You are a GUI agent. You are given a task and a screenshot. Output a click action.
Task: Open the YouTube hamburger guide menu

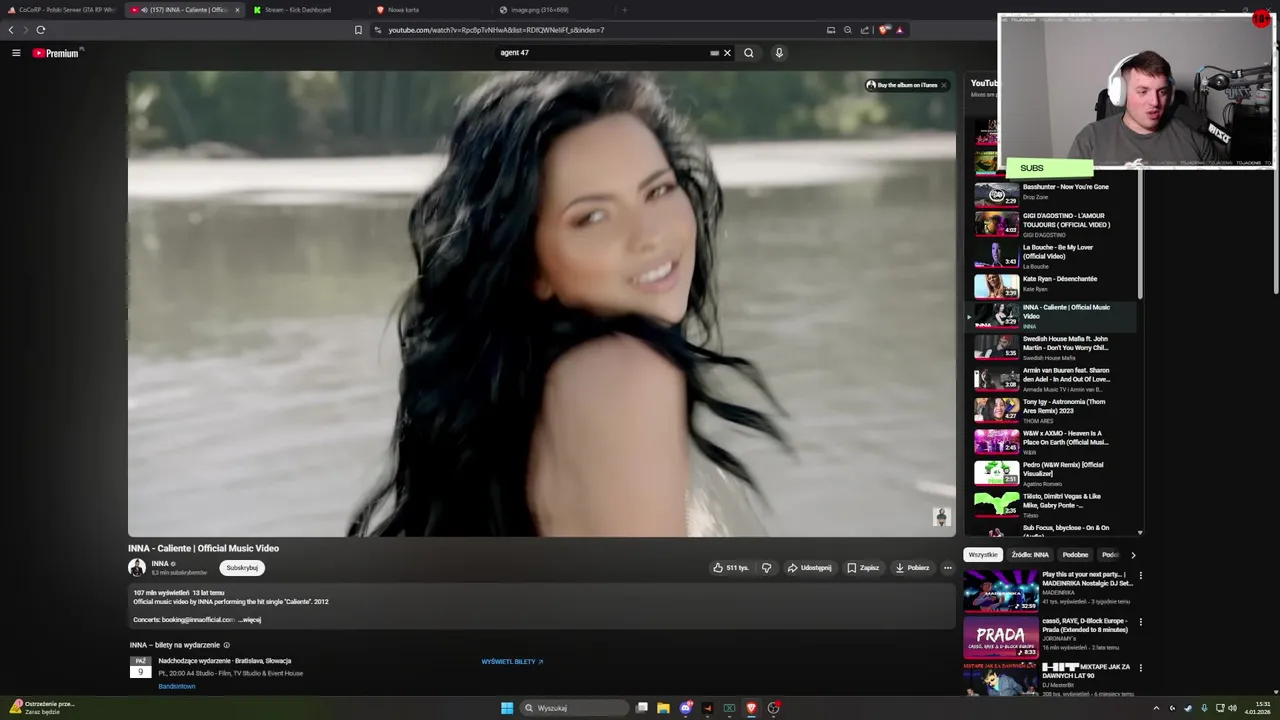click(16, 53)
